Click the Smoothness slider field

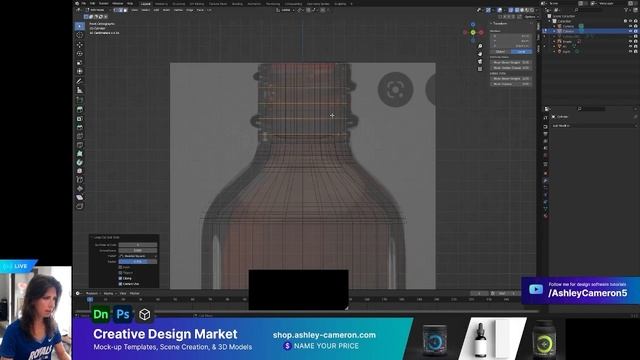click(138, 250)
